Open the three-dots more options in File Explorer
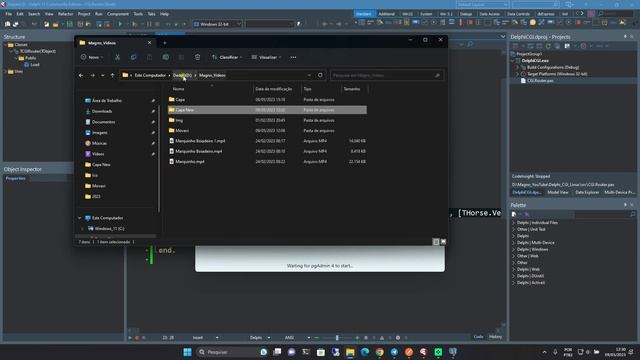This screenshot has width=640, height=360. pyautogui.click(x=293, y=57)
